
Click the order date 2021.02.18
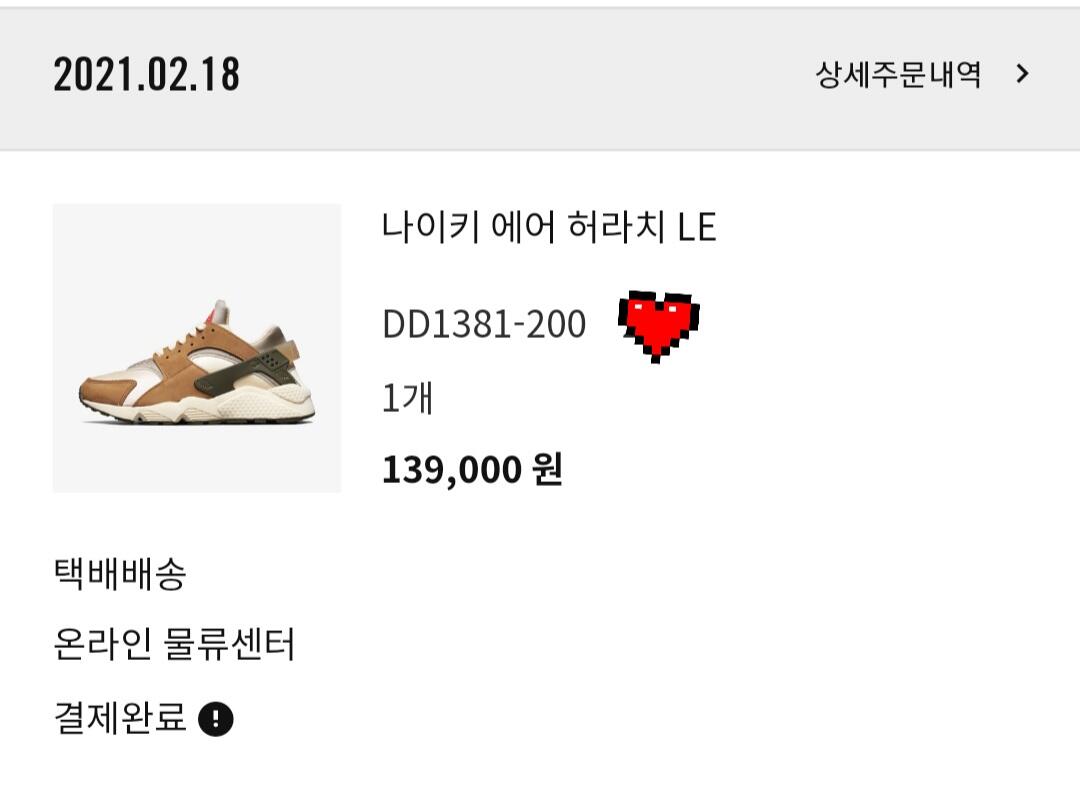pyautogui.click(x=146, y=75)
